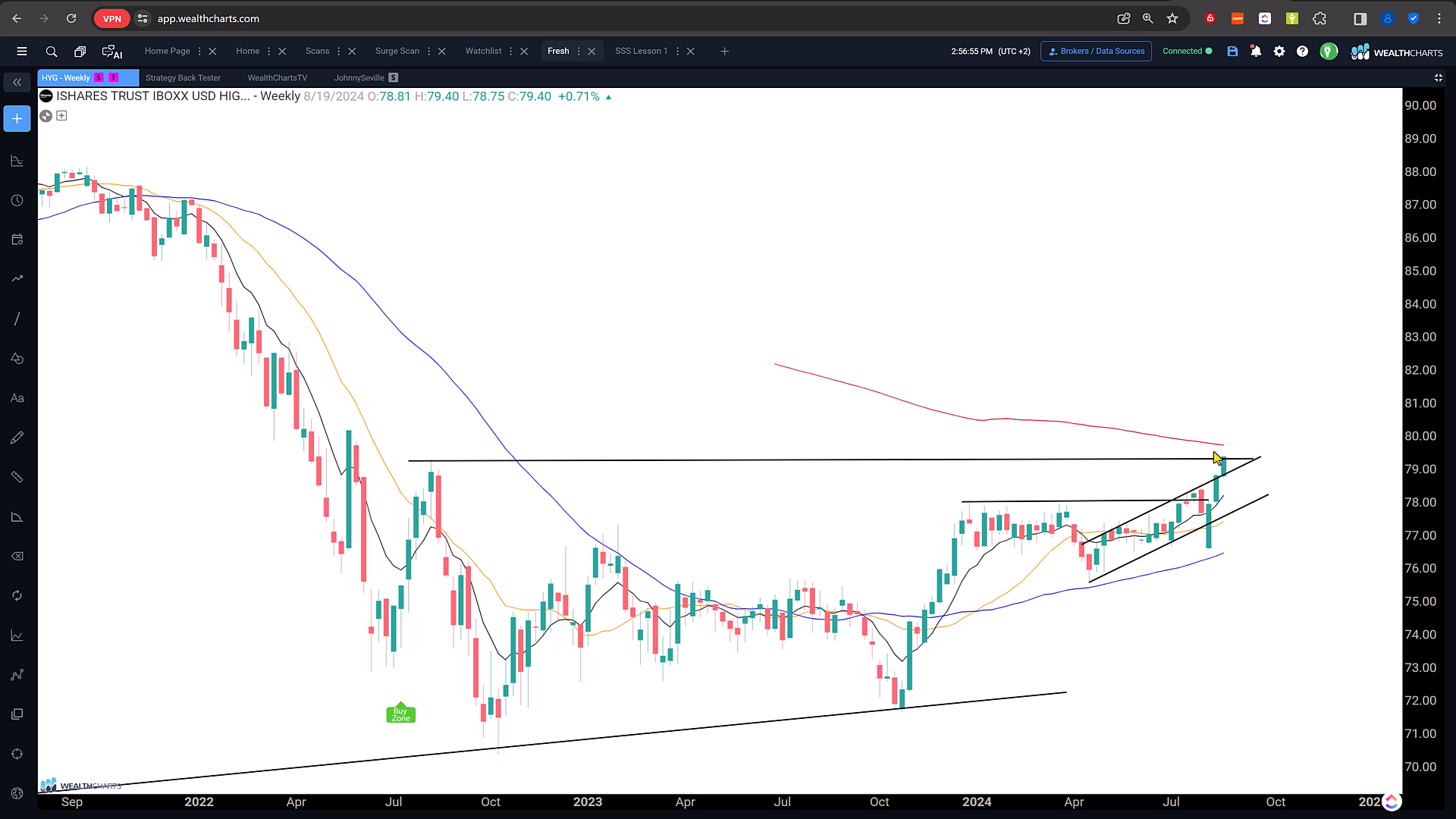This screenshot has width=1456, height=819.
Task: Click the bottom sidebar settings icon
Action: tap(17, 793)
